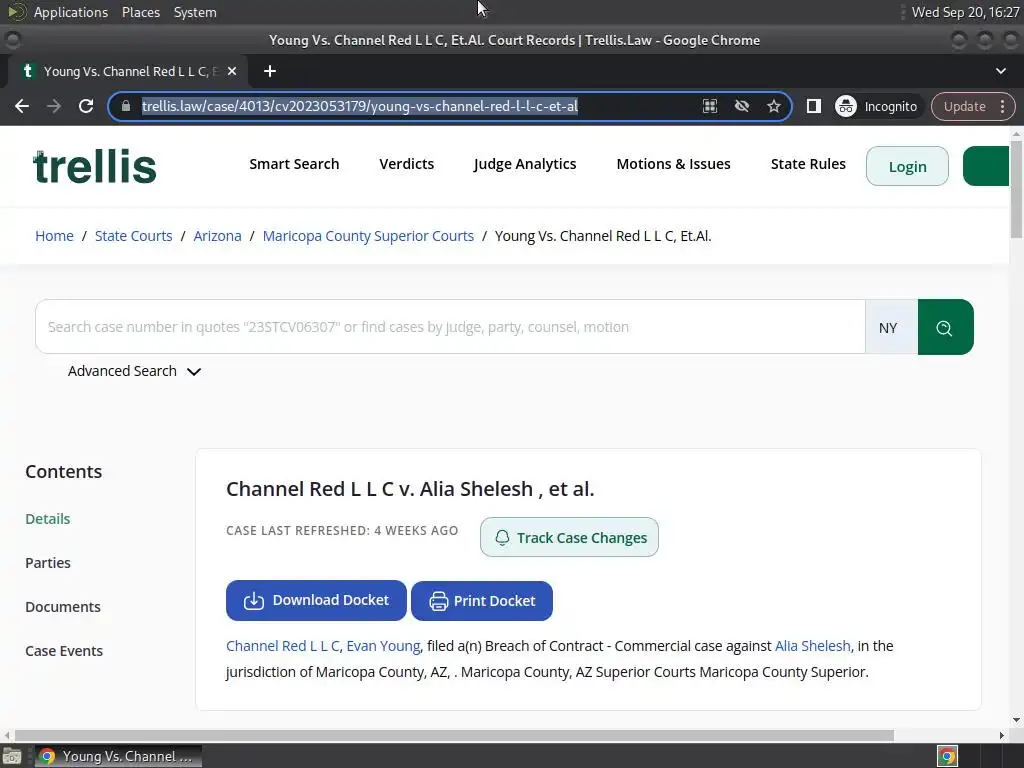This screenshot has width=1024, height=768.
Task: Click the Young Vs. Channel taskbar window entry
Action: pos(118,756)
